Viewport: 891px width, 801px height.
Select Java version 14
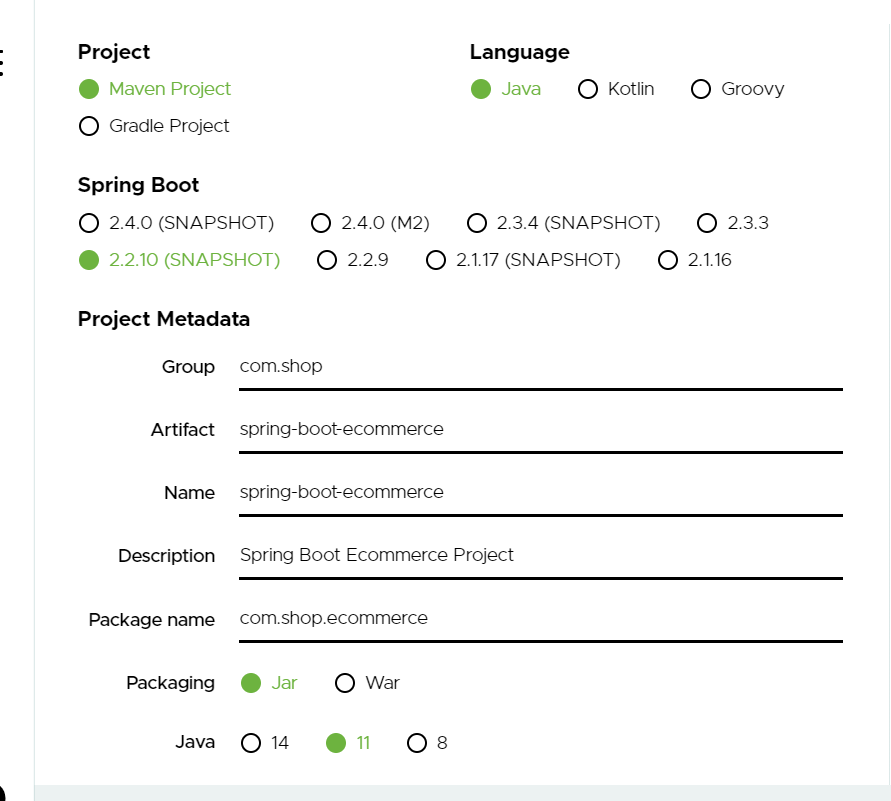pos(251,743)
